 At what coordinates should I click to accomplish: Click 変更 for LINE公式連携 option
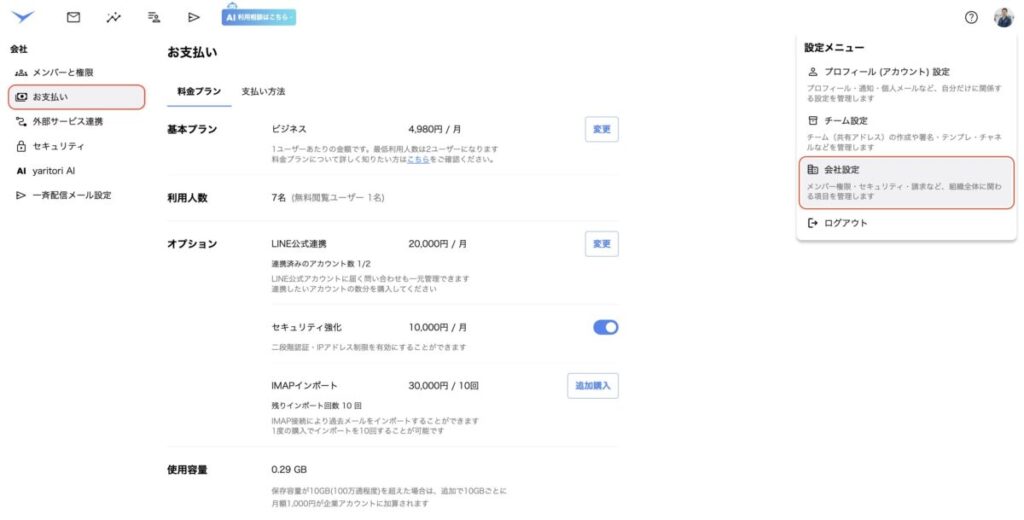click(x=601, y=244)
